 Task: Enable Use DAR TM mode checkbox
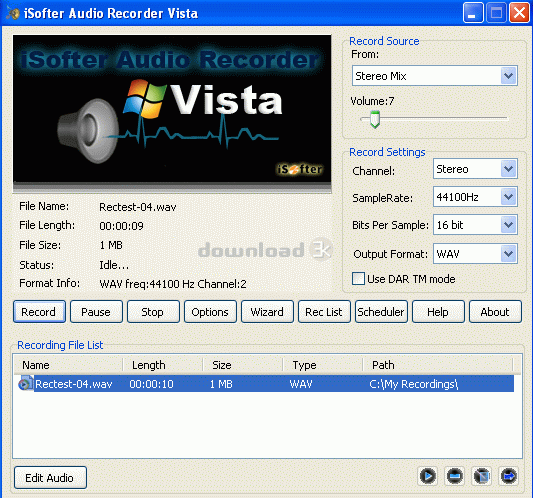pyautogui.click(x=358, y=278)
